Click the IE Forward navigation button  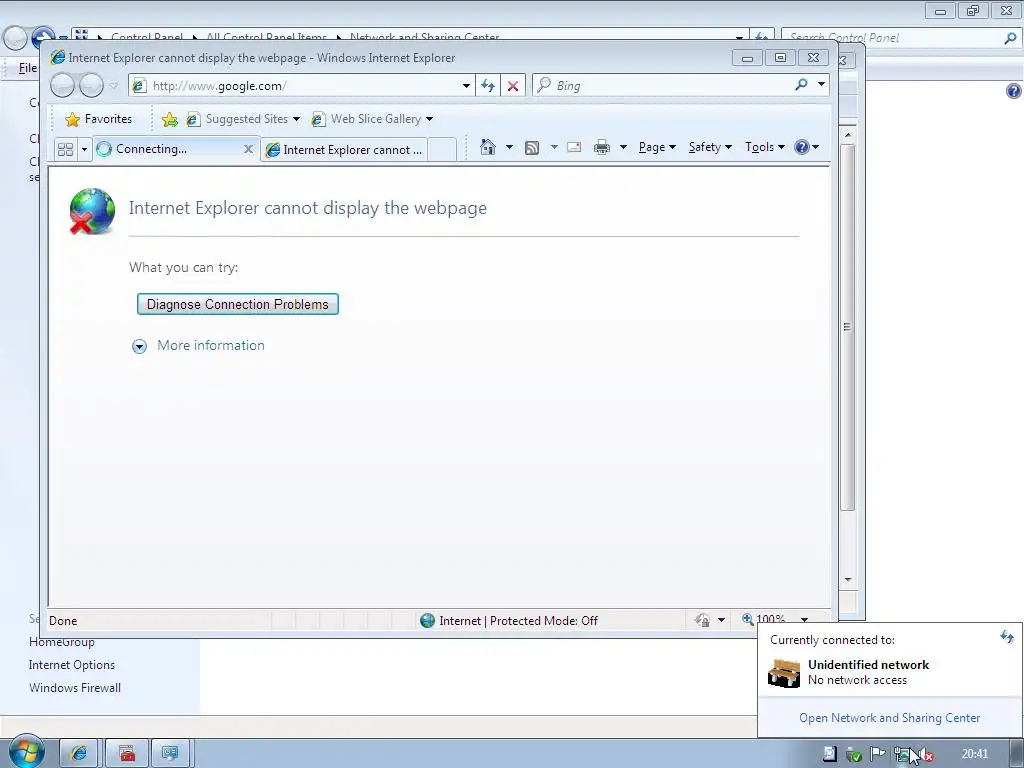click(91, 86)
